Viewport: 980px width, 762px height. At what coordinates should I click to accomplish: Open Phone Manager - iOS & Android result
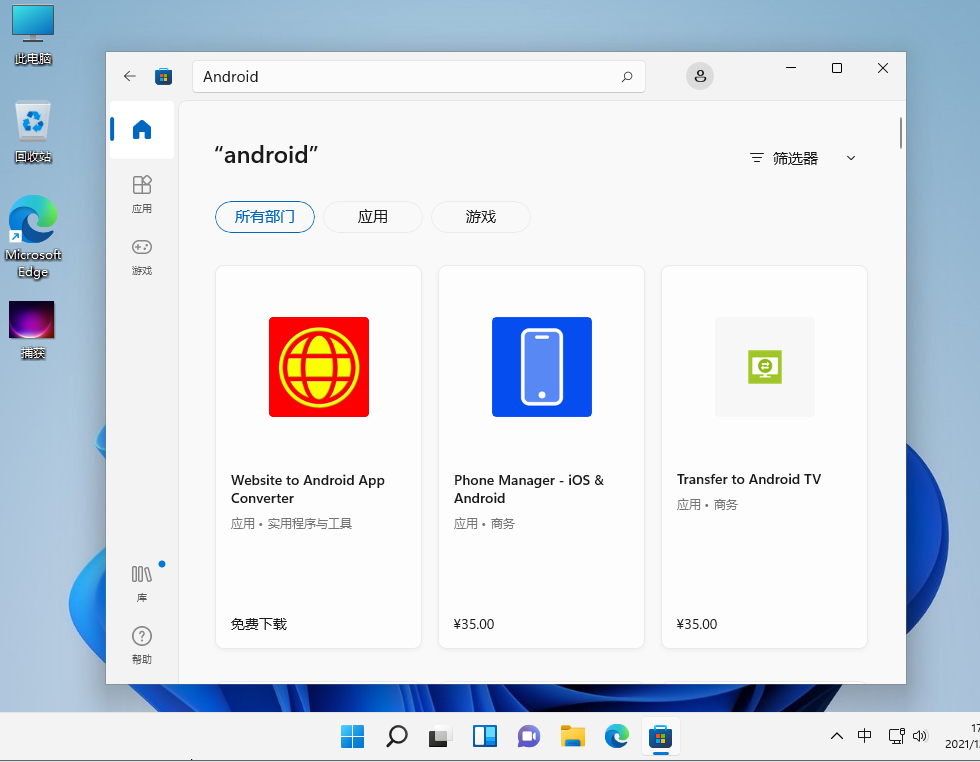(541, 456)
